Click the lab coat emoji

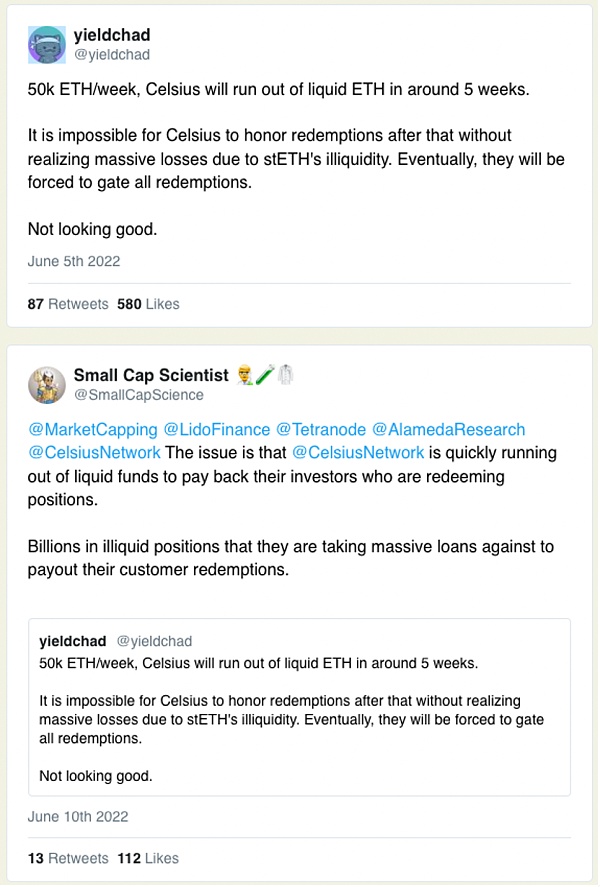click(x=286, y=374)
